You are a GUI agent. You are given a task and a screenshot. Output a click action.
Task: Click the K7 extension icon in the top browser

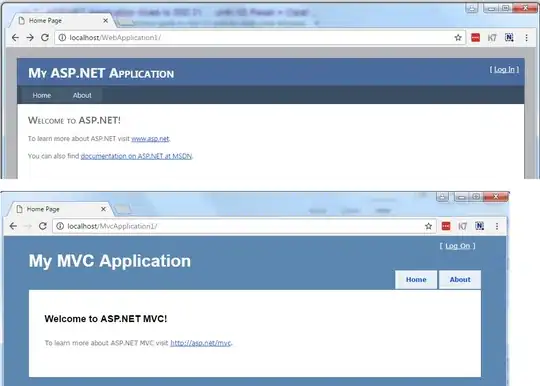coord(492,38)
